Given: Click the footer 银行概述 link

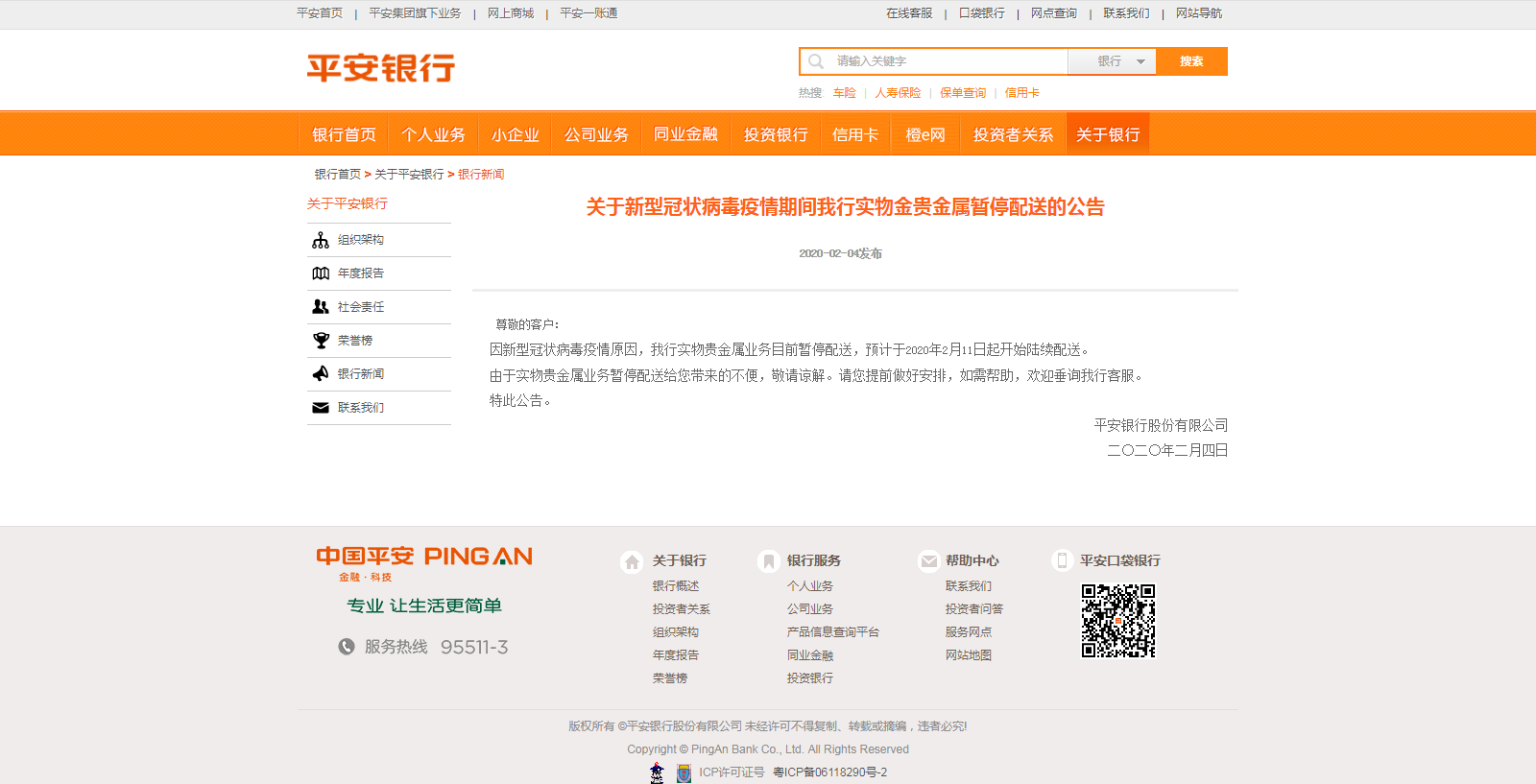Looking at the screenshot, I should point(676,586).
